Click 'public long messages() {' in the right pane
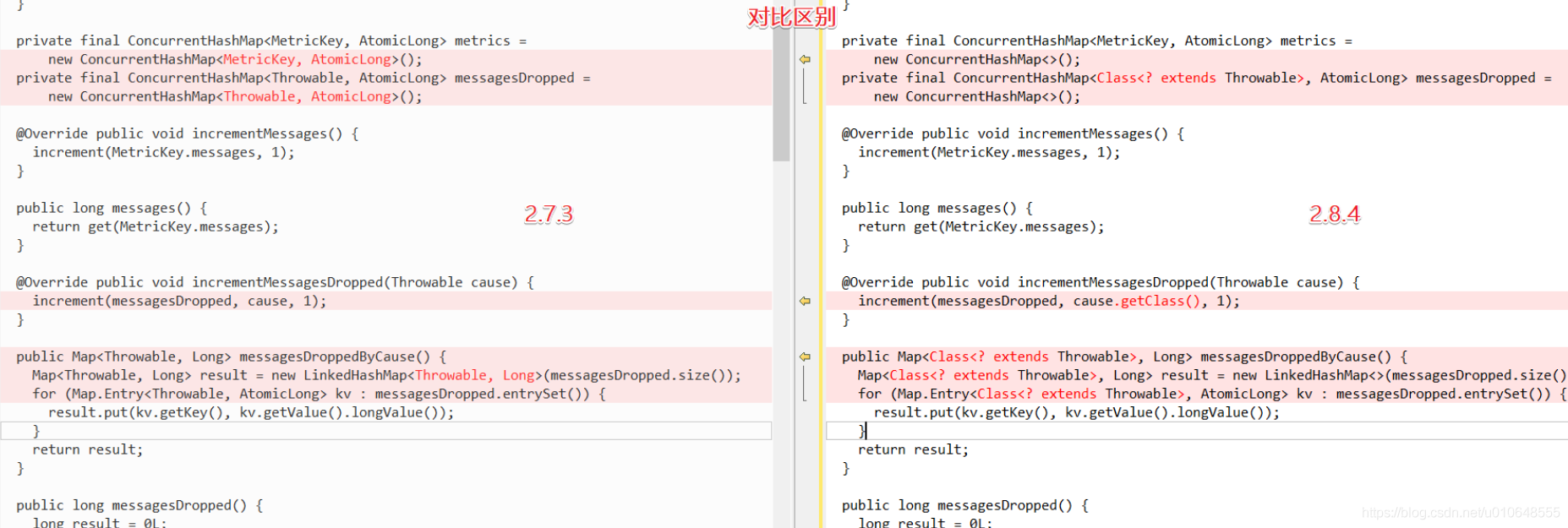The width and height of the screenshot is (1568, 528). point(937,208)
